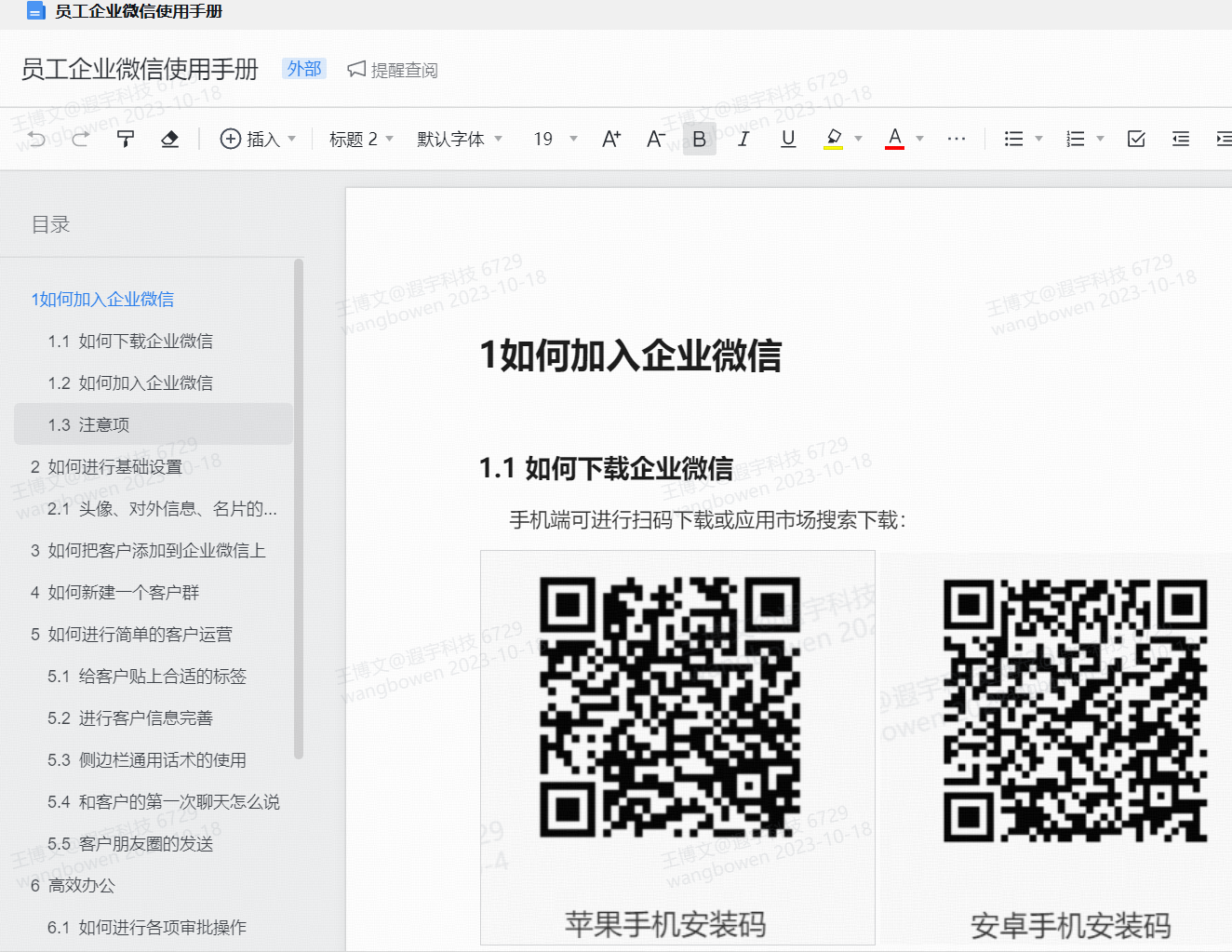Open the font size 19 dropdown

(556, 139)
